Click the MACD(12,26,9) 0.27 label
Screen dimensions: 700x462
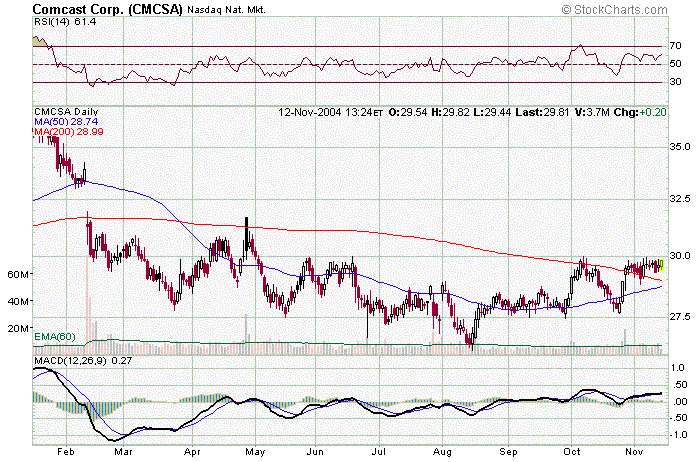pyautogui.click(x=83, y=360)
